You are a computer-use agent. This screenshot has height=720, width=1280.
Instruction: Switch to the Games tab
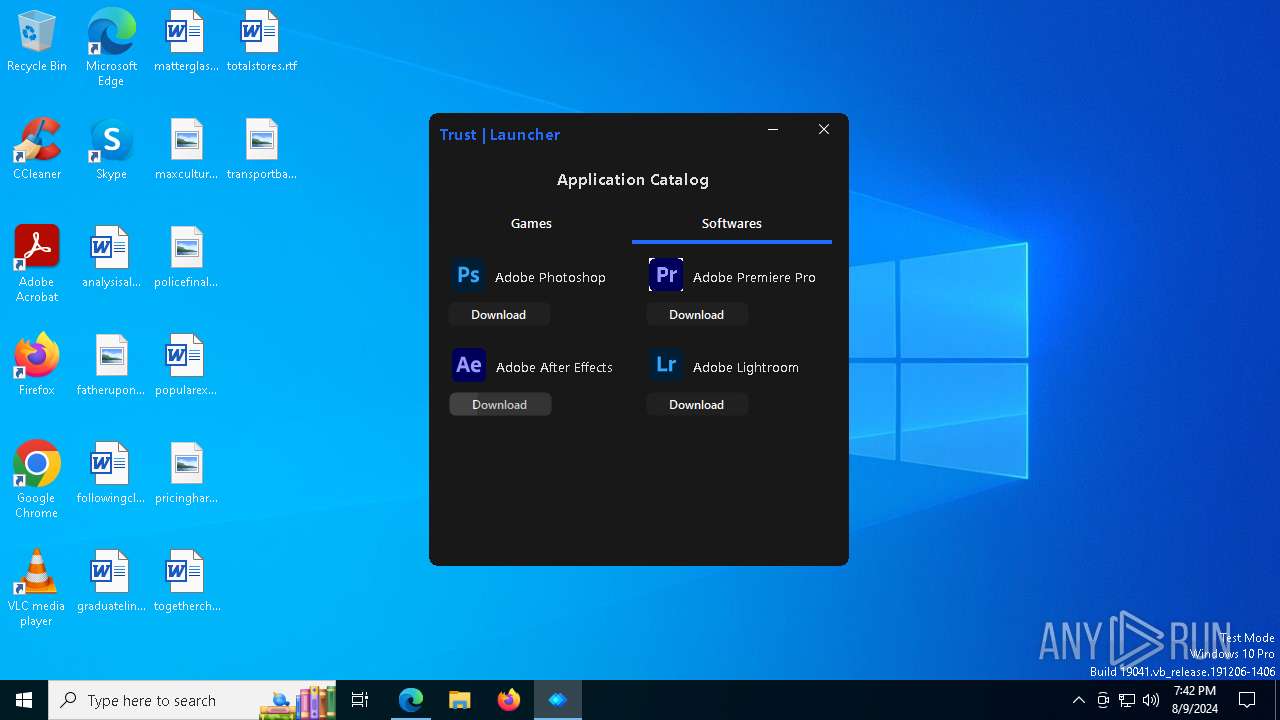(531, 224)
